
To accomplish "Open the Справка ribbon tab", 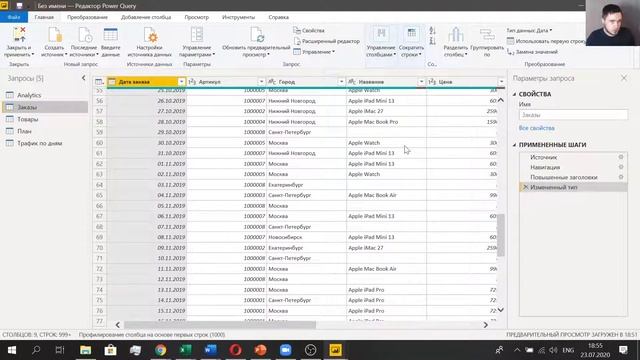I will (278, 17).
